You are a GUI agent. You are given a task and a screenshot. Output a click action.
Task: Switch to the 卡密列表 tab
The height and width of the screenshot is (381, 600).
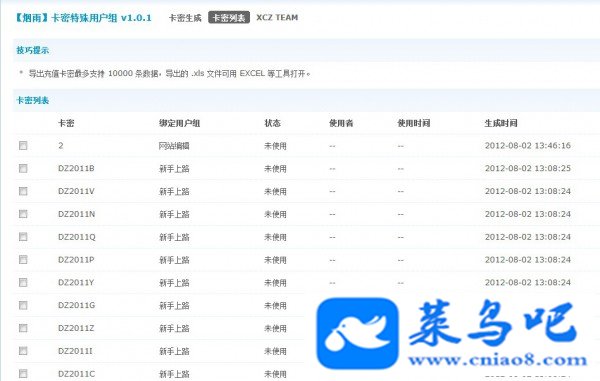point(229,18)
